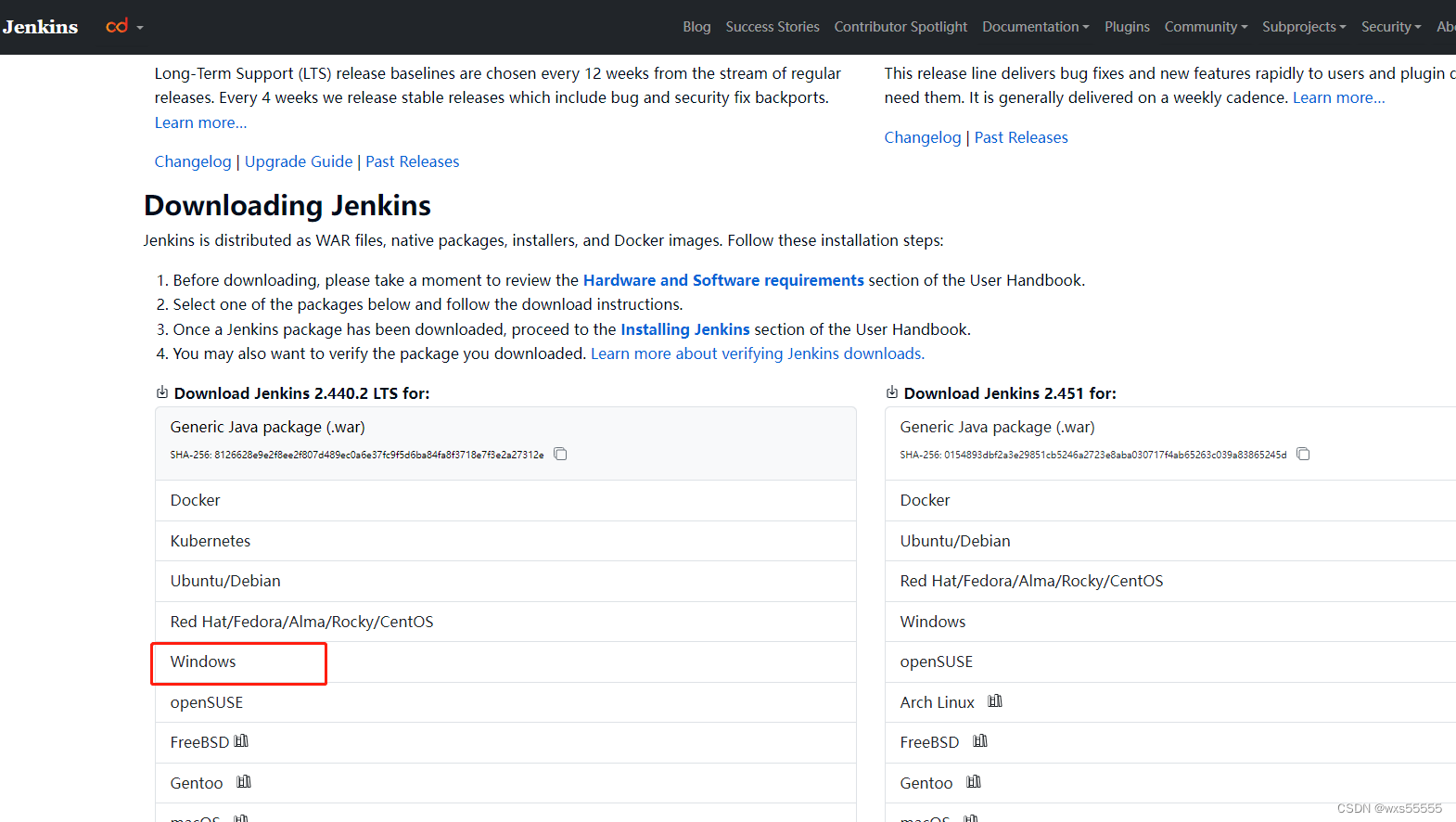Open the Plugins page
The image size is (1456, 822).
click(1127, 27)
